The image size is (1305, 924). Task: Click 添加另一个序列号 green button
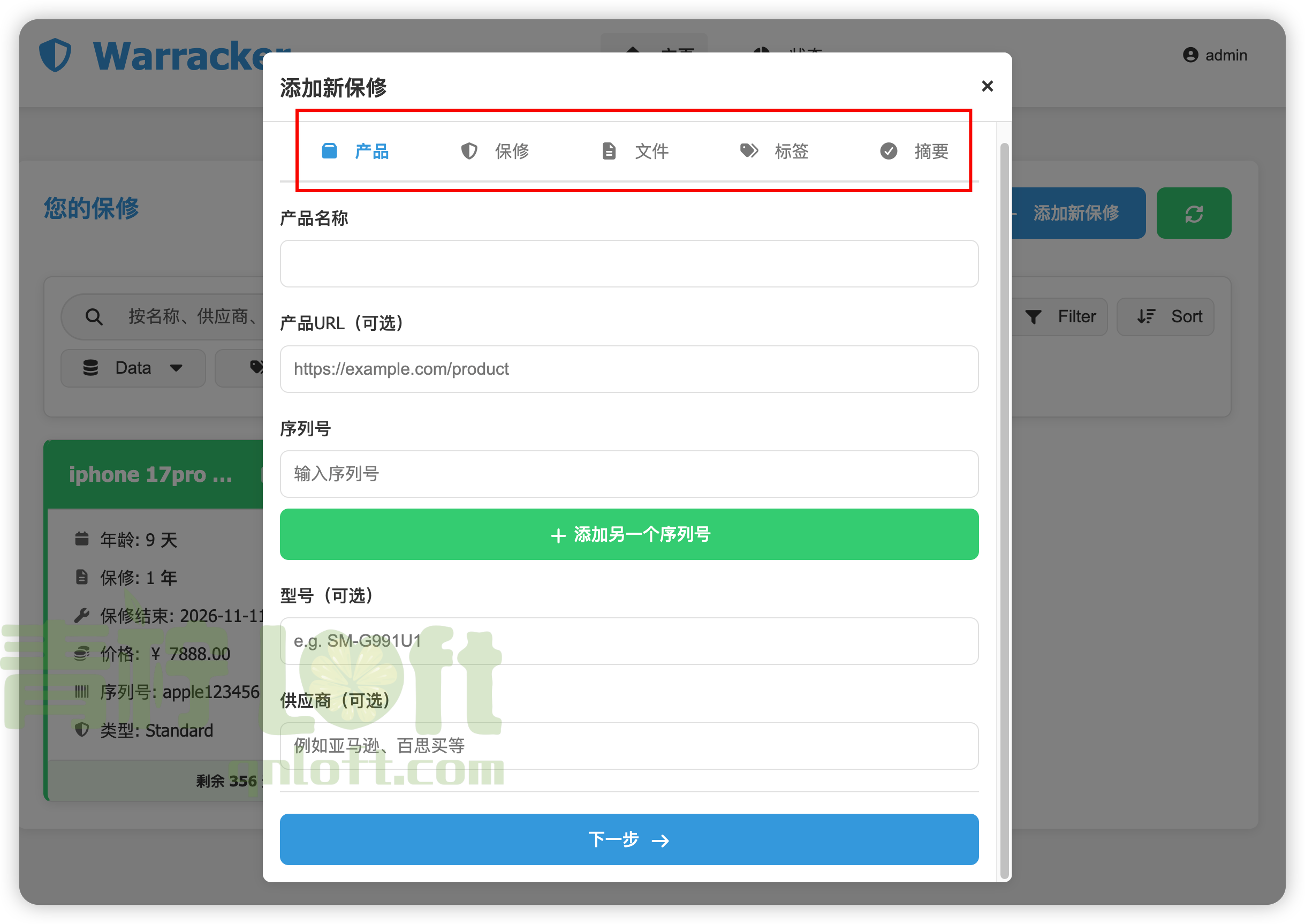[628, 534]
